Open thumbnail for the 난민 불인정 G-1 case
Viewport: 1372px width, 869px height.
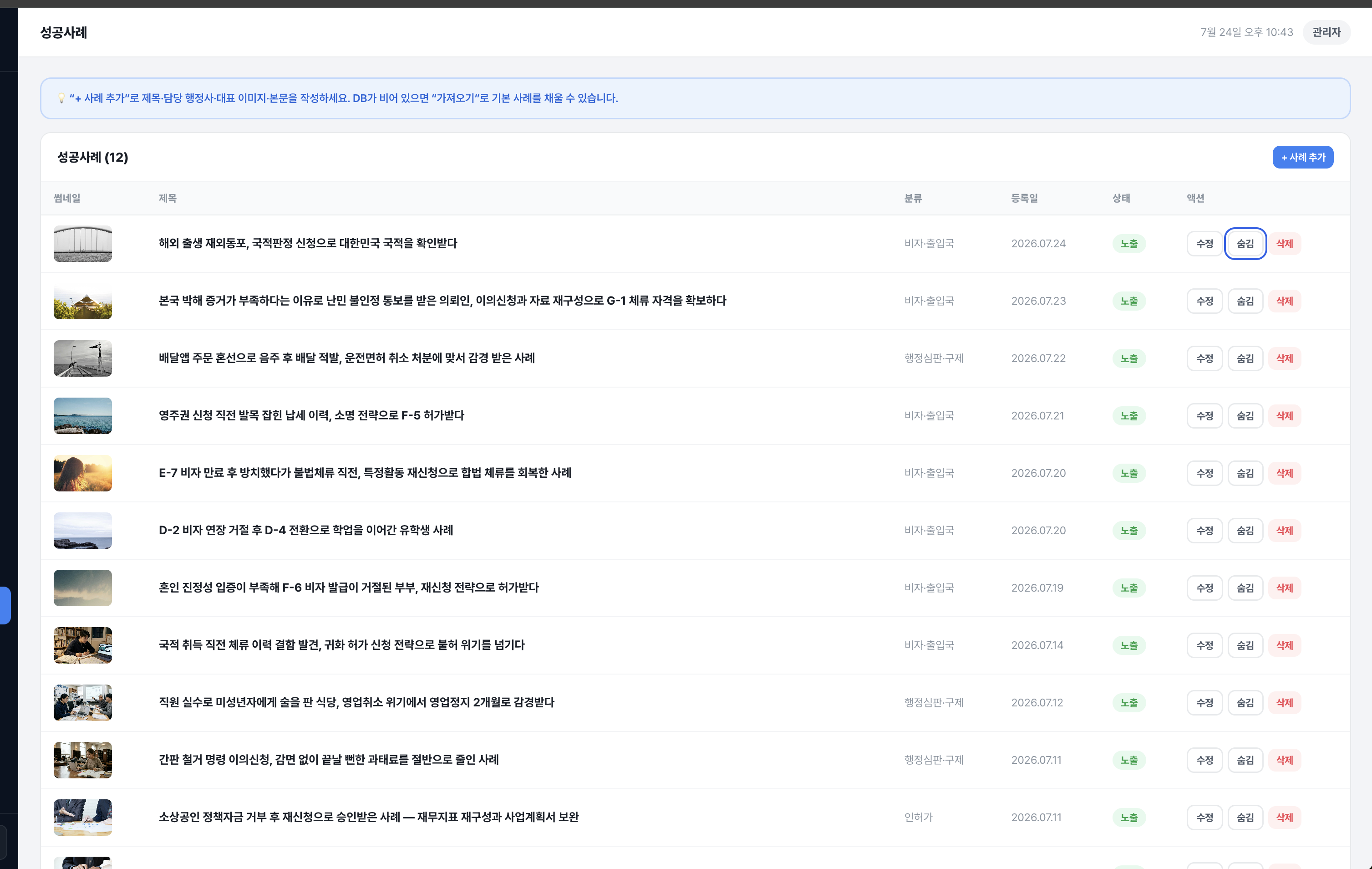[x=82, y=301]
